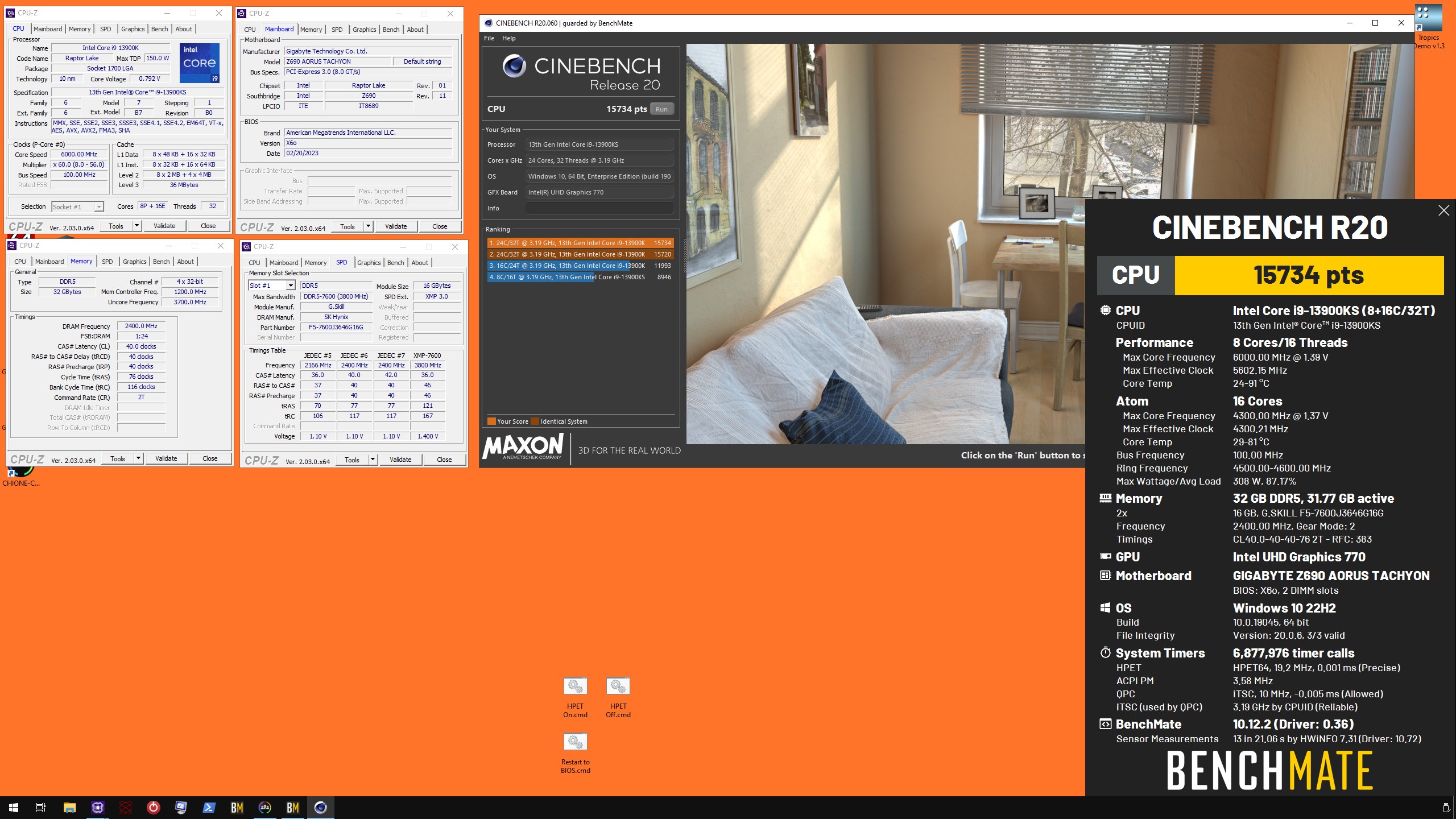Open Tools dropdown arrow in the CPU-Z CPU window

[136, 226]
